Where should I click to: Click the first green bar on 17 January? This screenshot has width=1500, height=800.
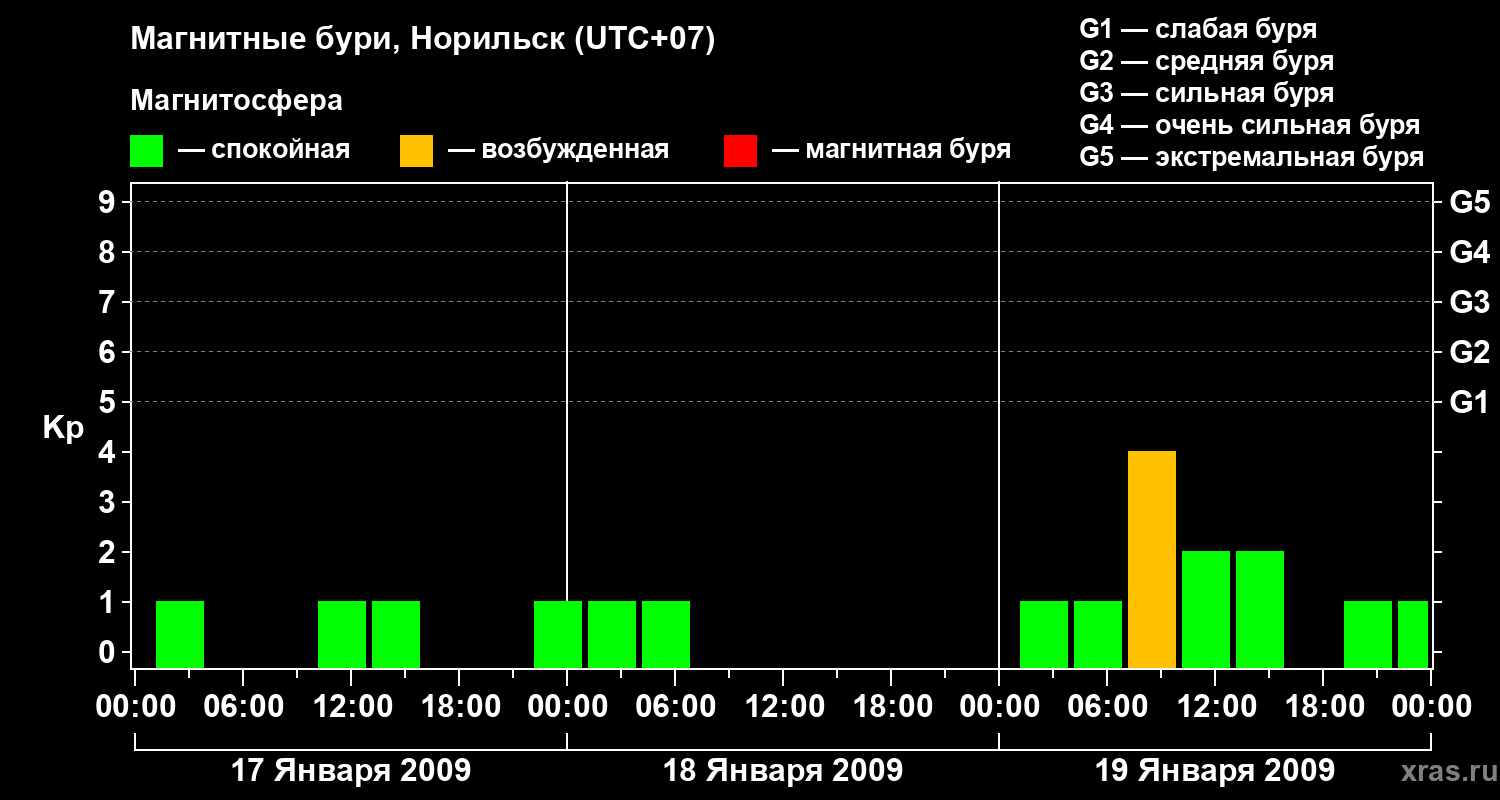click(180, 634)
